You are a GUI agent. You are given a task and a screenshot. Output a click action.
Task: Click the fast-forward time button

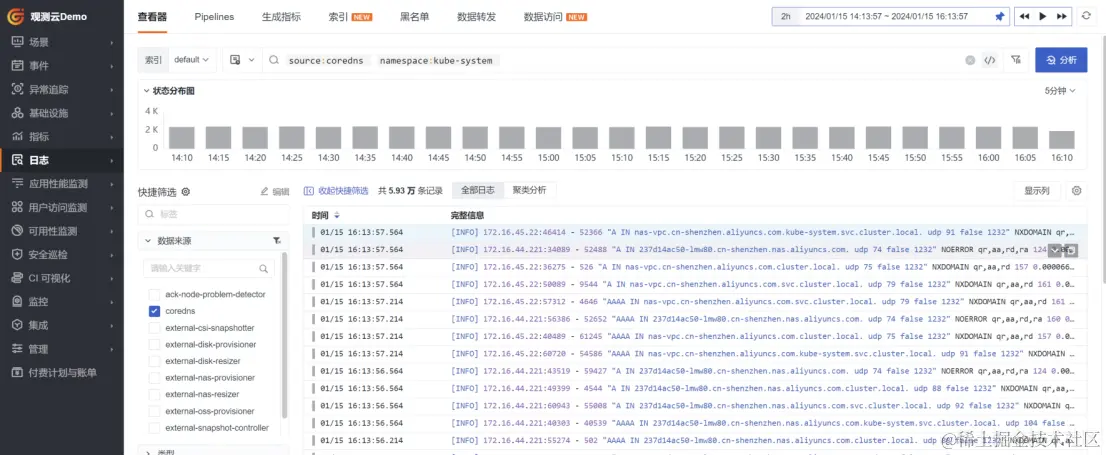pyautogui.click(x=1061, y=16)
